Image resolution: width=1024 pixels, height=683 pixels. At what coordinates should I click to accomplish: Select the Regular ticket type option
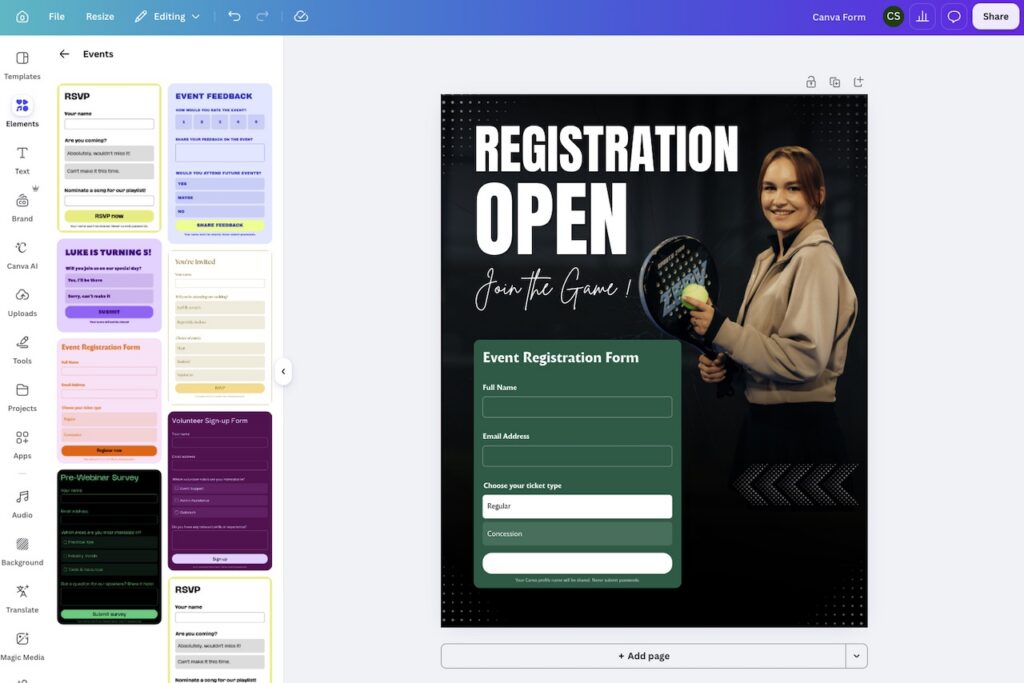click(577, 506)
